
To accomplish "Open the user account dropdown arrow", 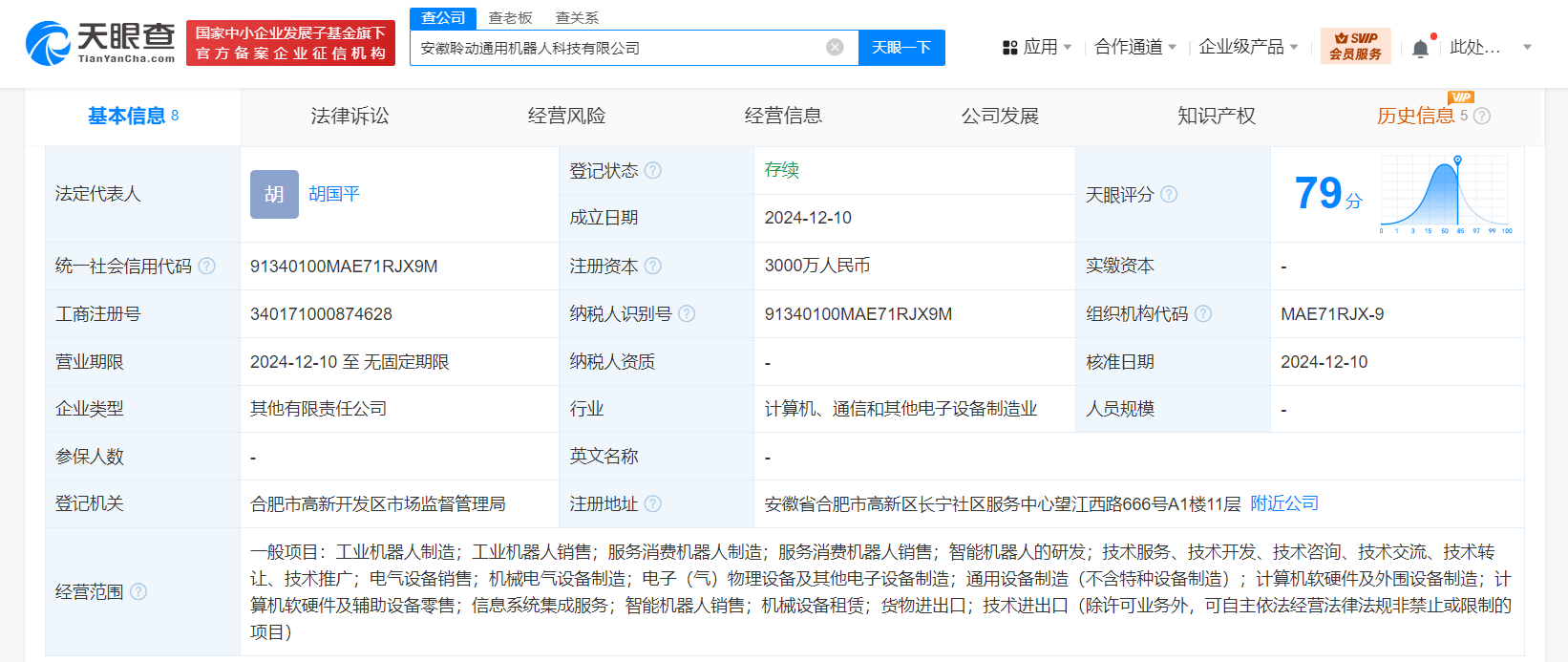I will tap(1527, 47).
